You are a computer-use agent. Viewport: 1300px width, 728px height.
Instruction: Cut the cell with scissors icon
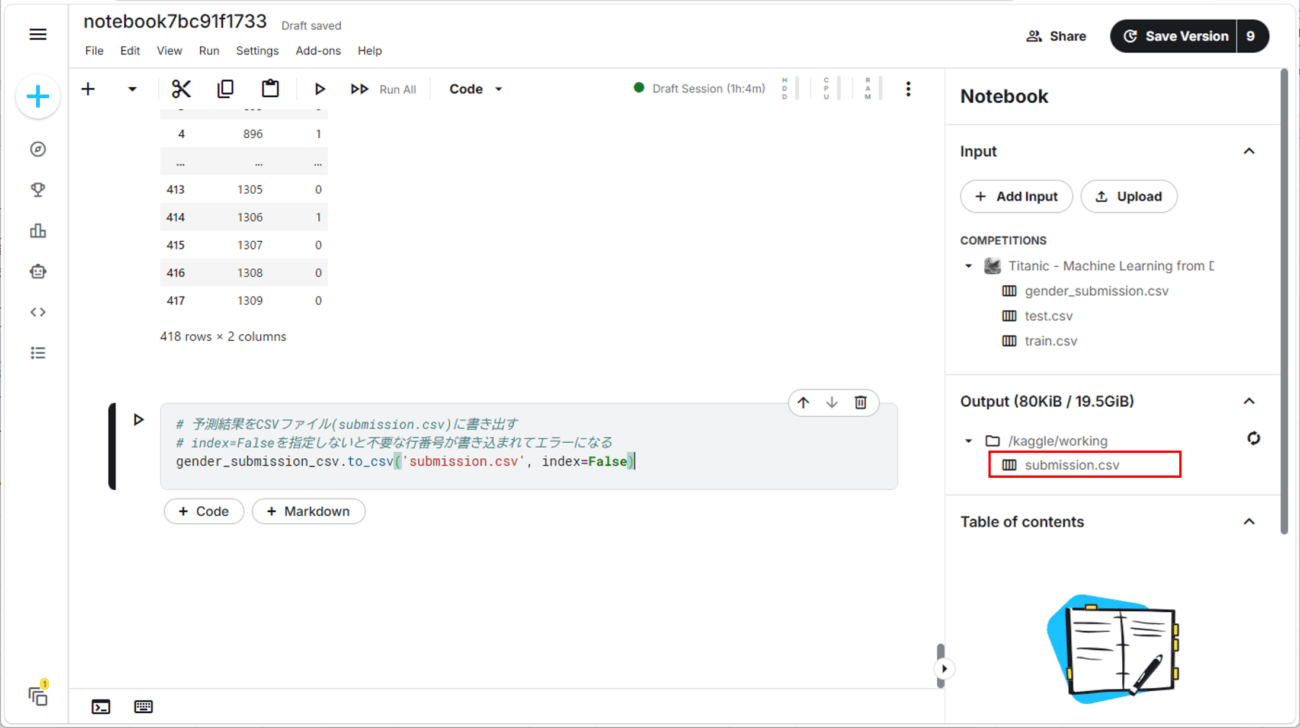coord(181,89)
